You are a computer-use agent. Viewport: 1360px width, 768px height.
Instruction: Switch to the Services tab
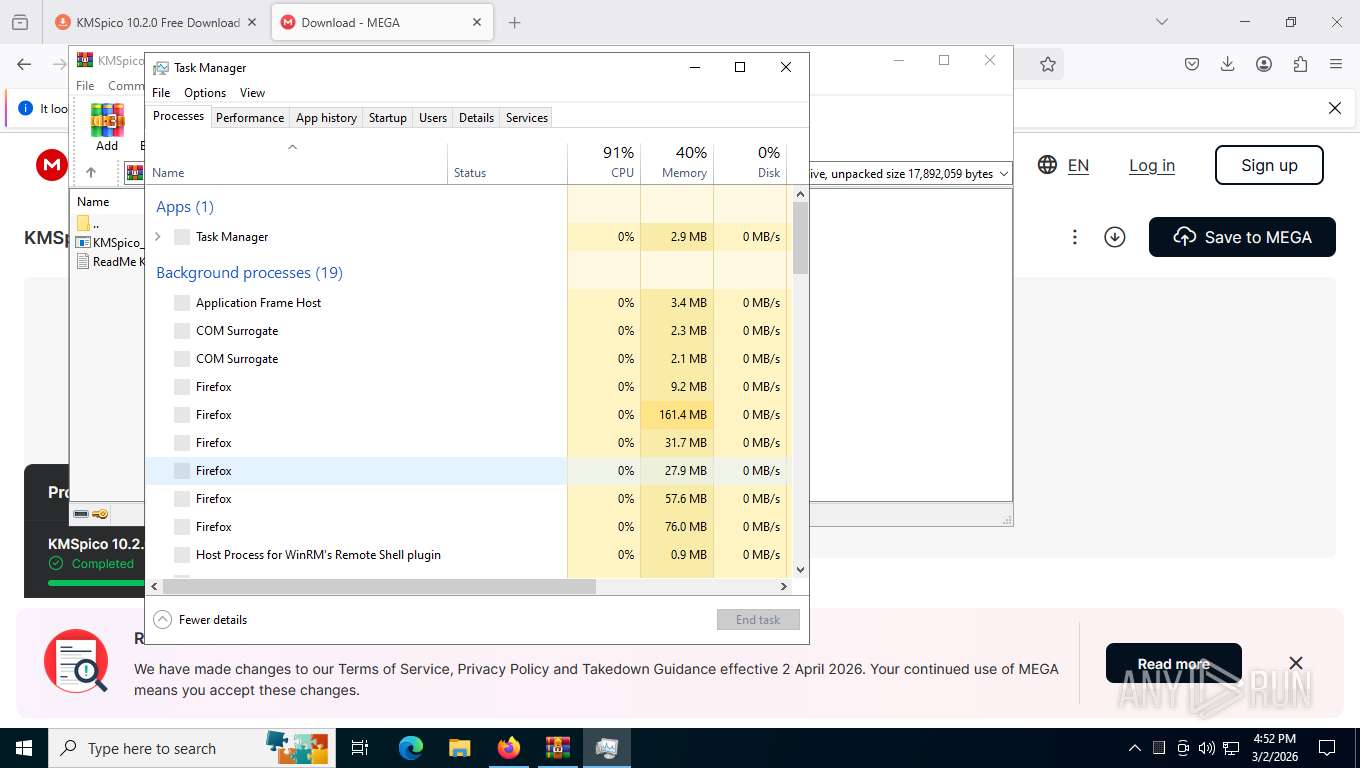527,118
